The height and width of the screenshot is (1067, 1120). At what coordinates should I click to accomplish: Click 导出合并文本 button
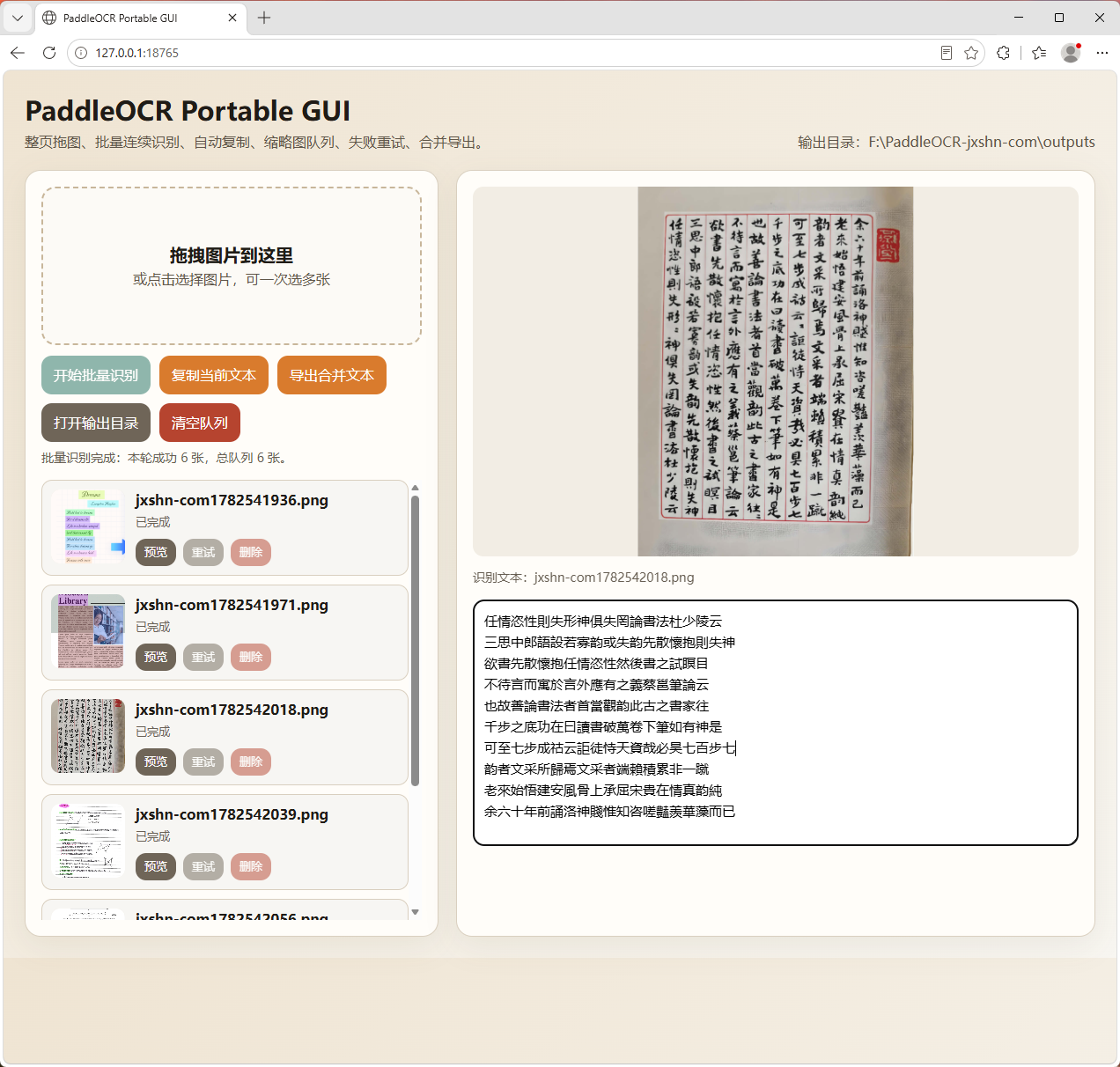(x=332, y=375)
